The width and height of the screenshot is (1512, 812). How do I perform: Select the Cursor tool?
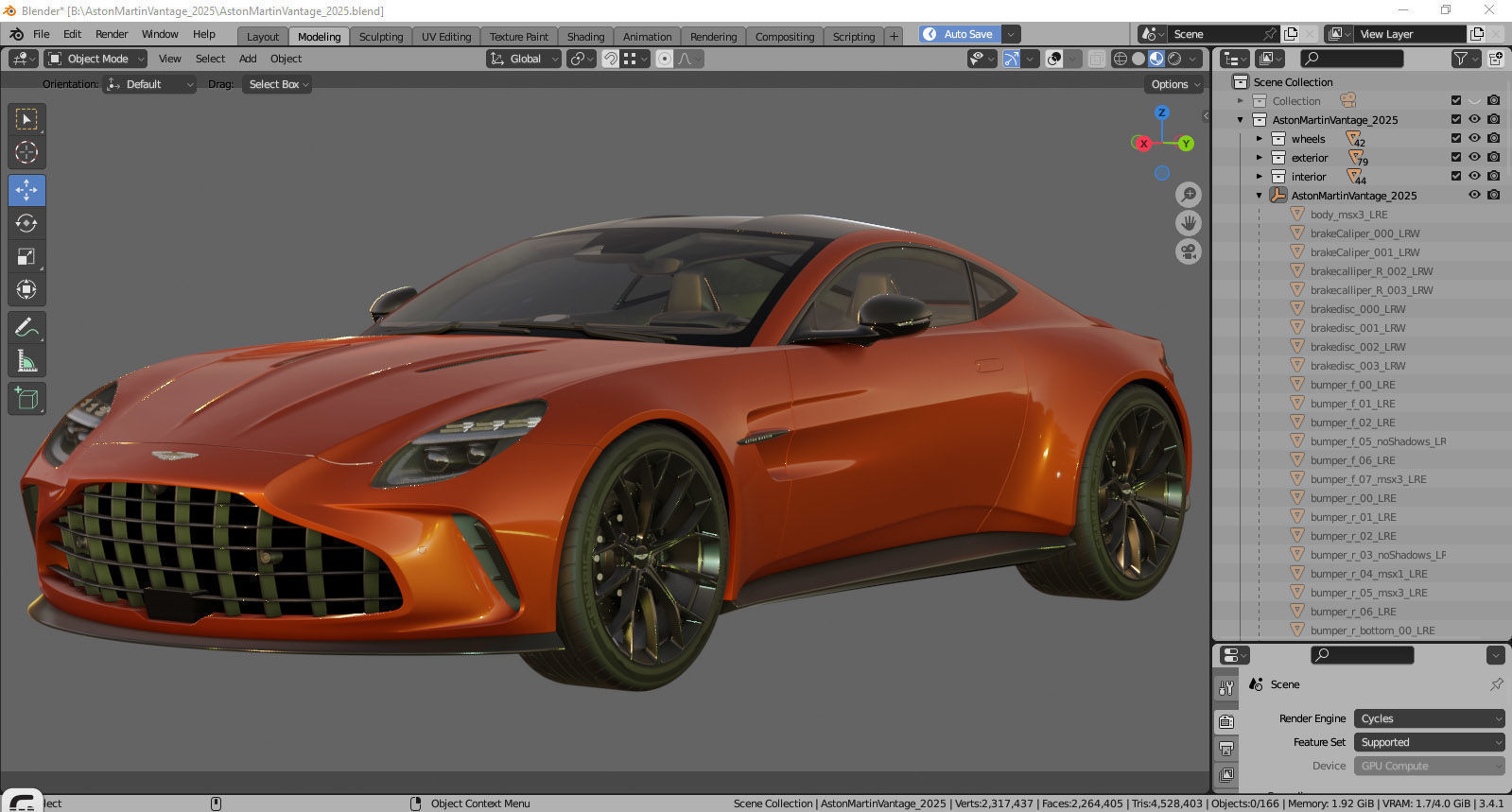pos(26,152)
